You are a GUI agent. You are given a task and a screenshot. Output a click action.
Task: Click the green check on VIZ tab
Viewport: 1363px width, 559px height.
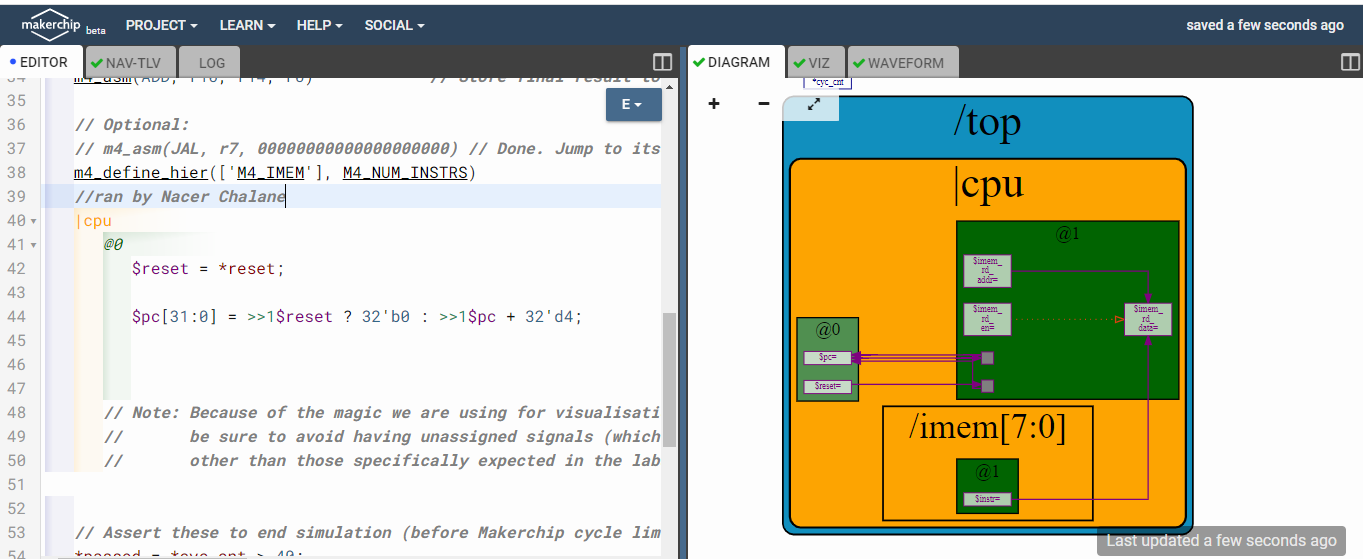tap(799, 63)
